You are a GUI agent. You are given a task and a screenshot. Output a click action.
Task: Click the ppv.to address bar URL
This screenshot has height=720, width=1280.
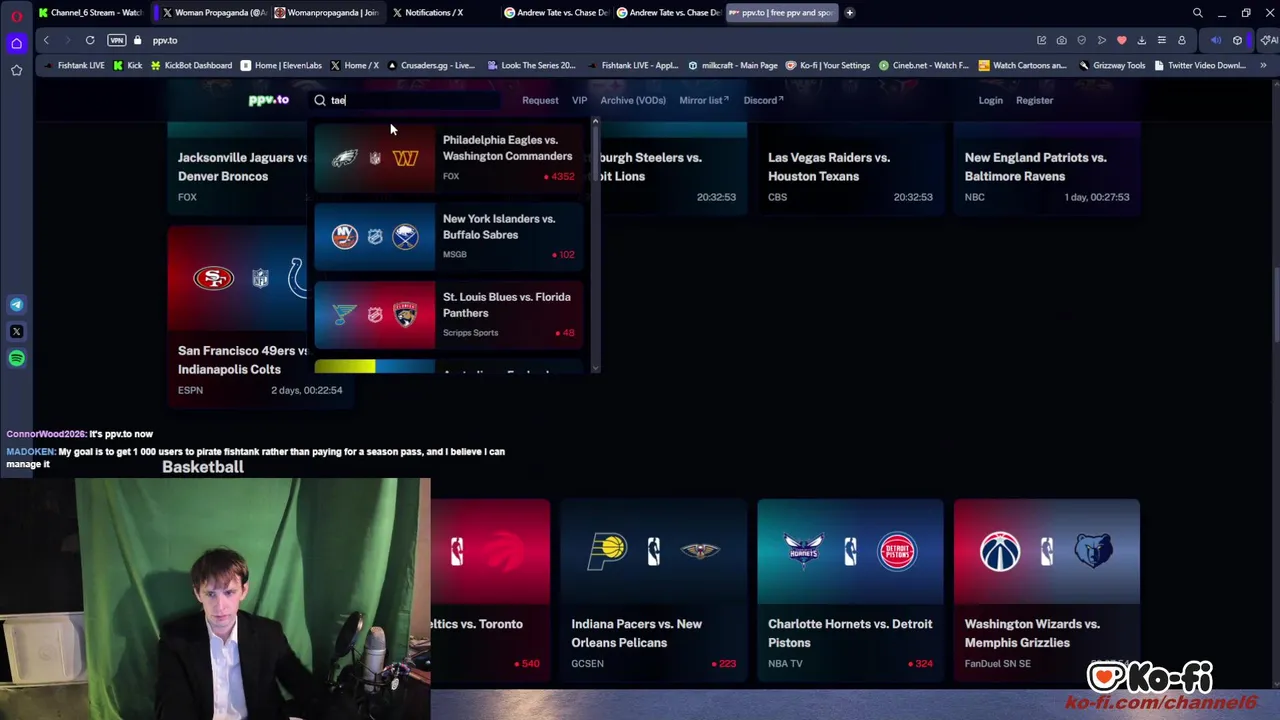[165, 40]
